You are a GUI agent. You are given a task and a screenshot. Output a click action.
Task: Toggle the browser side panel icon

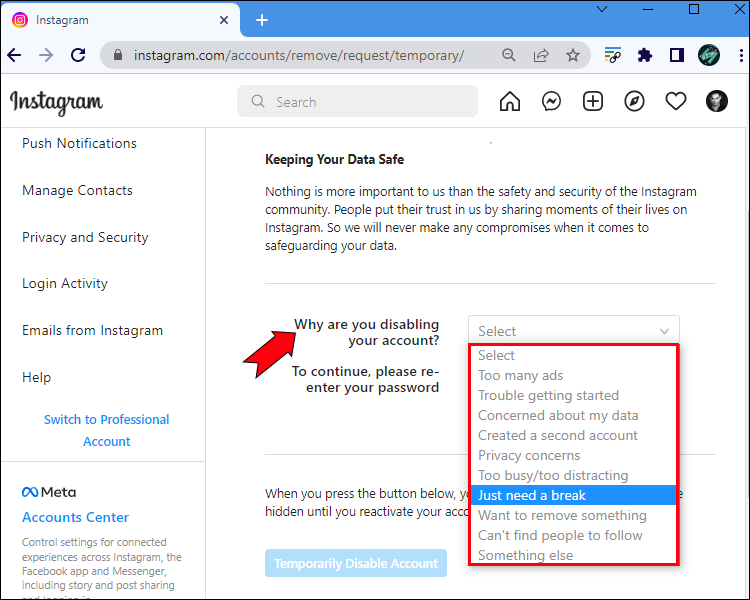[676, 56]
